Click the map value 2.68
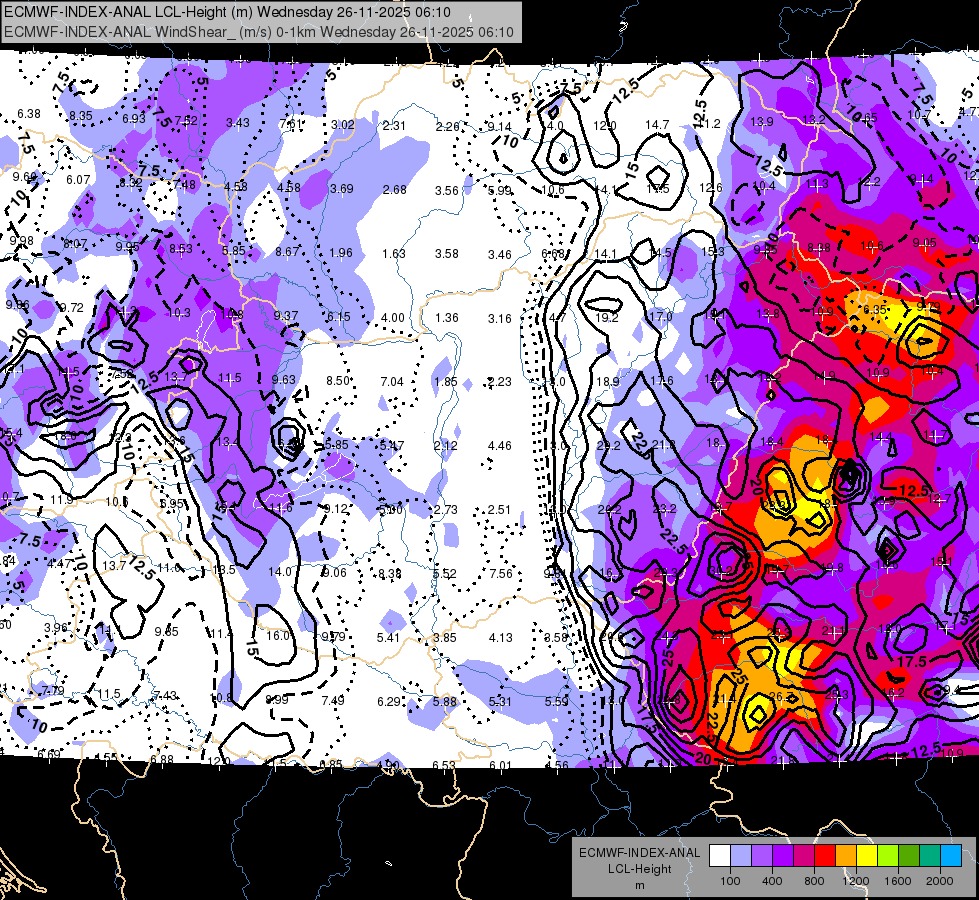Viewport: 979px width, 900px height. coord(395,189)
